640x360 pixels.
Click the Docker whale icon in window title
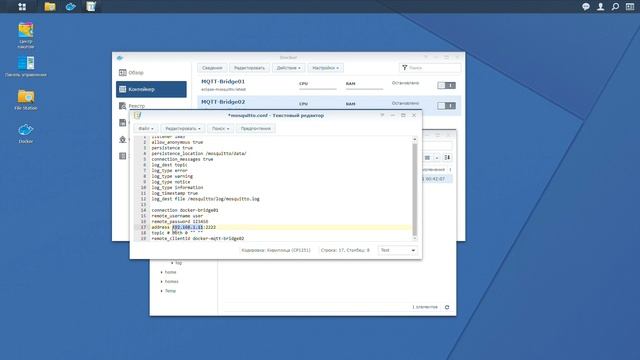(x=120, y=58)
